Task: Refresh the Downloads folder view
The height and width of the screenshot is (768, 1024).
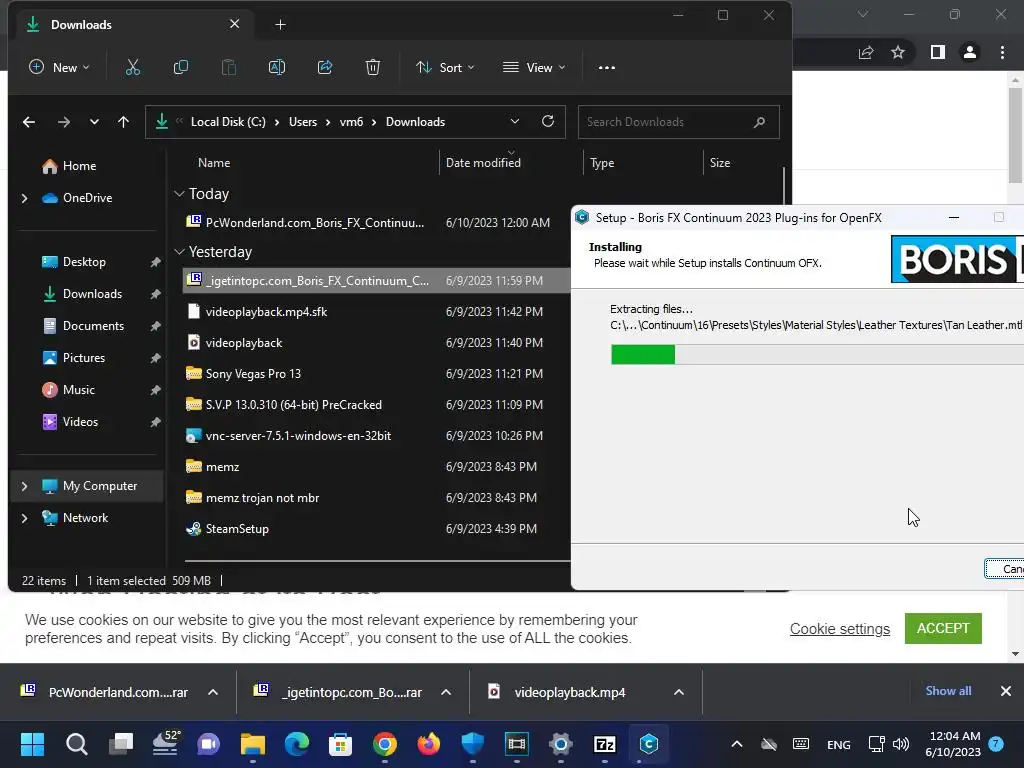Action: 548,121
